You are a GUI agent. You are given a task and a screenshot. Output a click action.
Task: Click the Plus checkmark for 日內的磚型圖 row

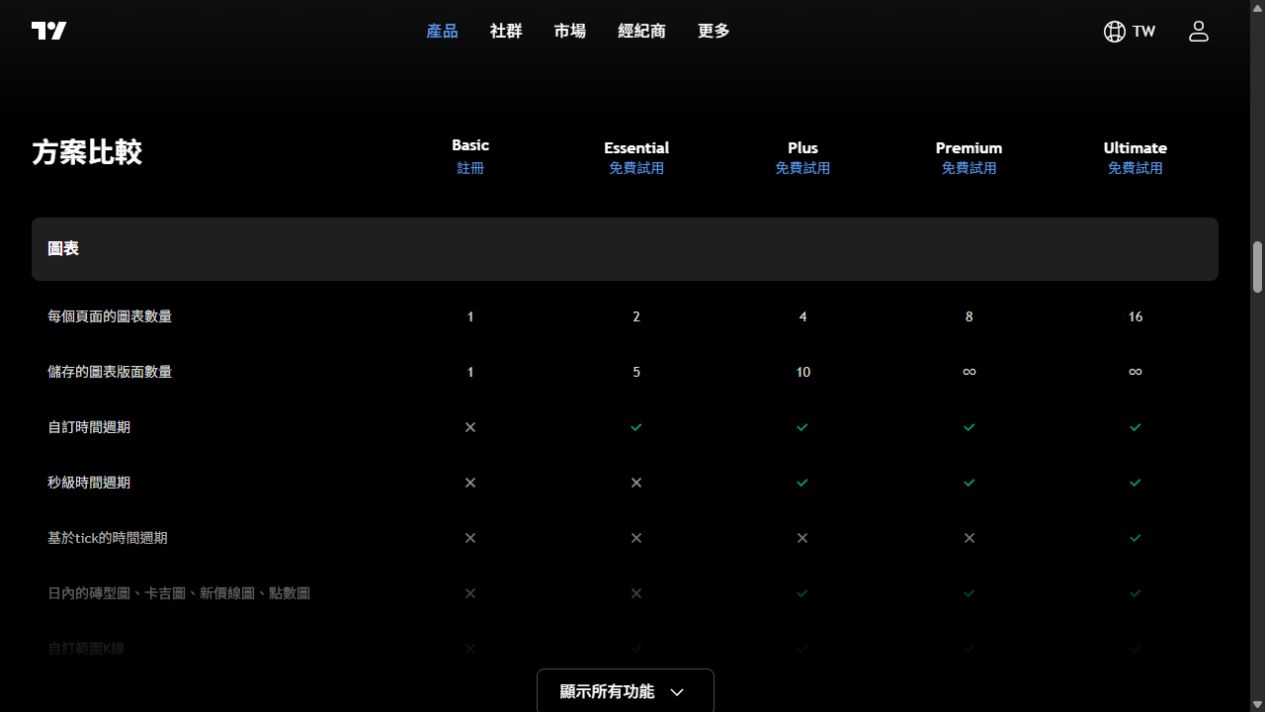point(802,593)
